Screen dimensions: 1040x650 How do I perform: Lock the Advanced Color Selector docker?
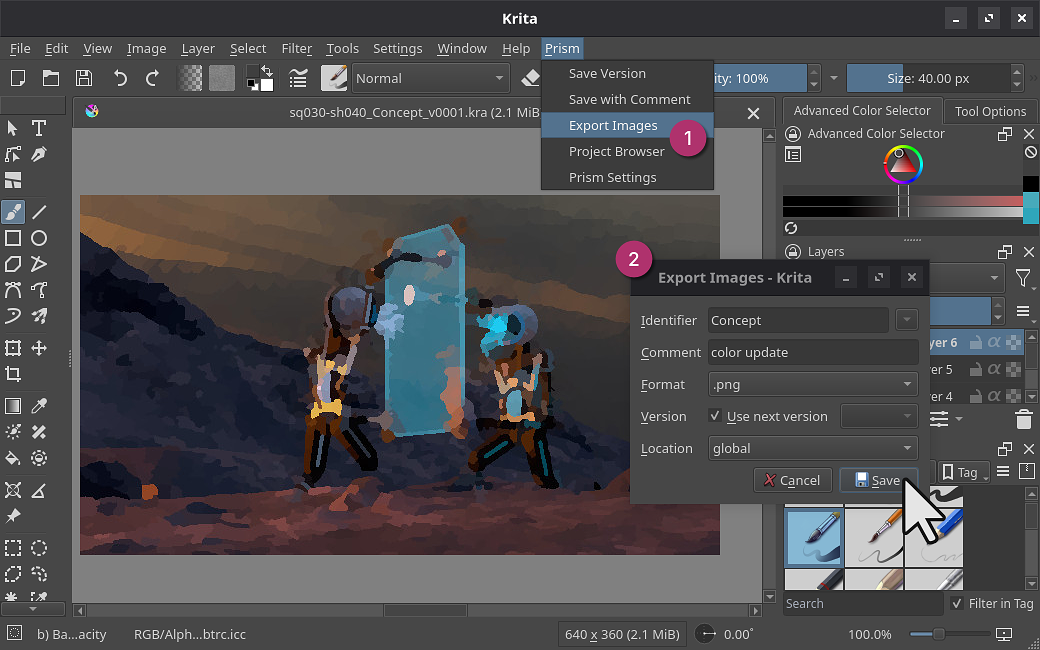coord(793,133)
